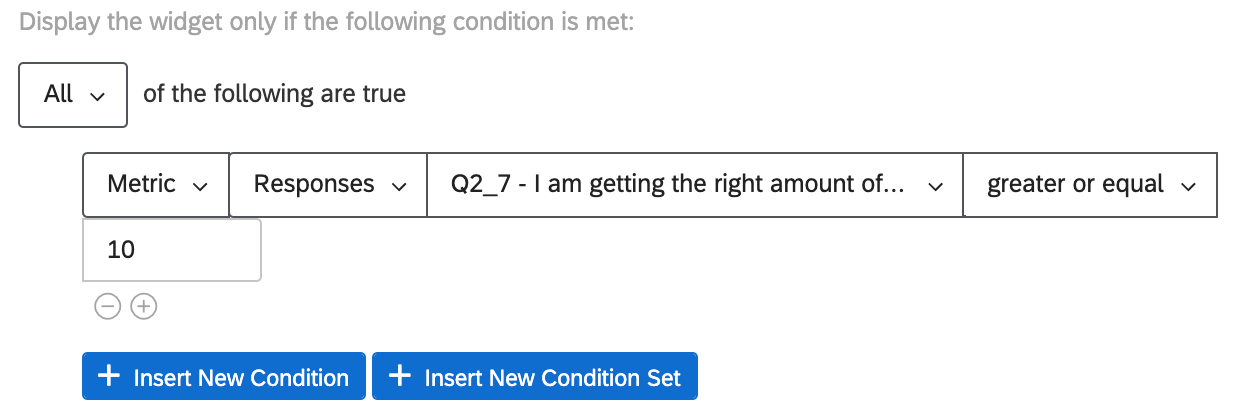Screen dimensions: 1240x406
Task: Click the chevron arrow next to All
Action: (x=97, y=96)
